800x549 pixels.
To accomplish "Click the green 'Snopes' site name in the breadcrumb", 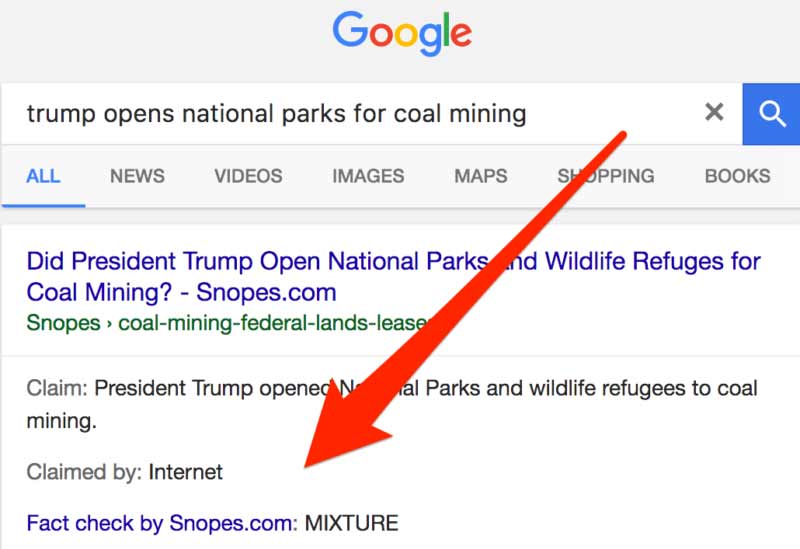I will tap(63, 323).
